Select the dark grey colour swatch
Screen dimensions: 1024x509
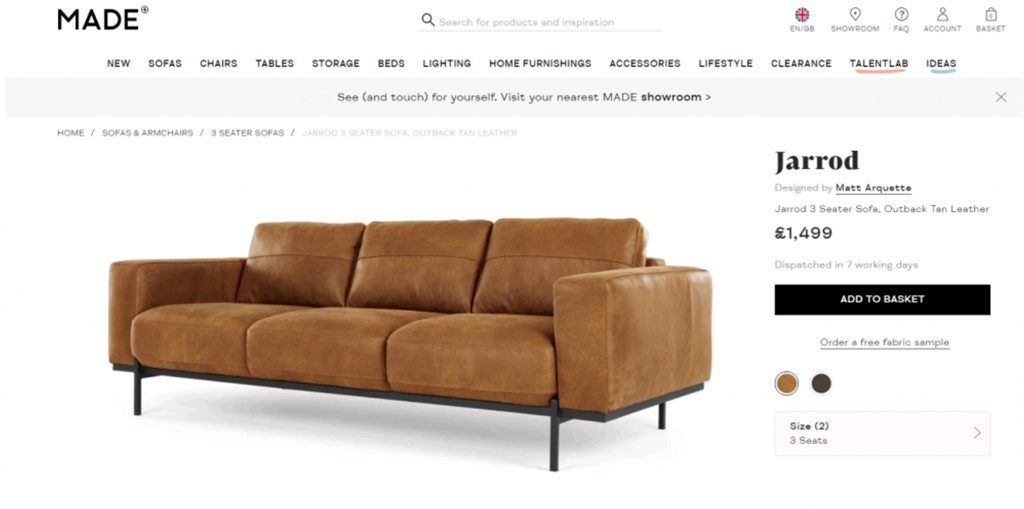[x=821, y=383]
